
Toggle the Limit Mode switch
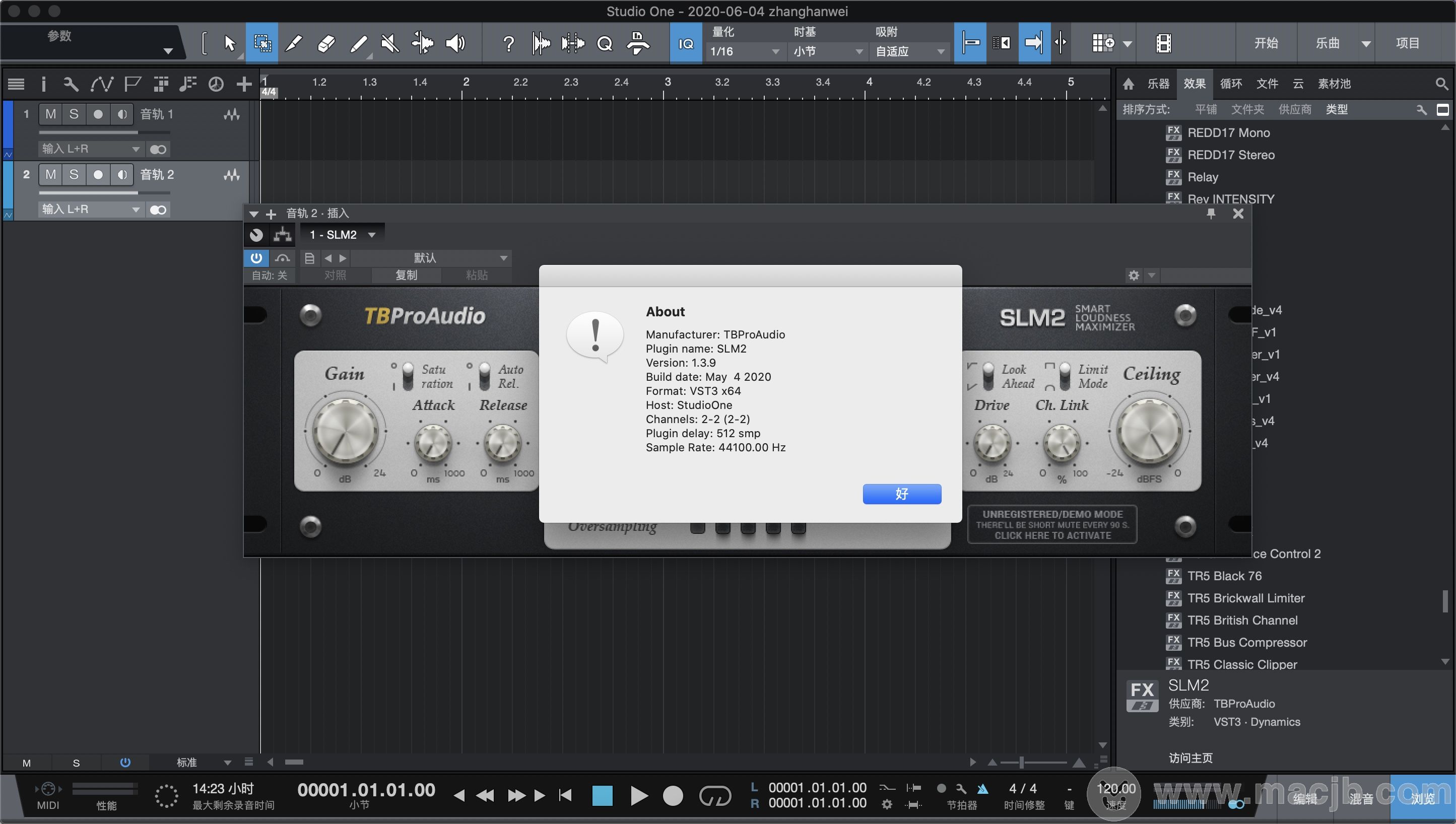[x=1064, y=376]
